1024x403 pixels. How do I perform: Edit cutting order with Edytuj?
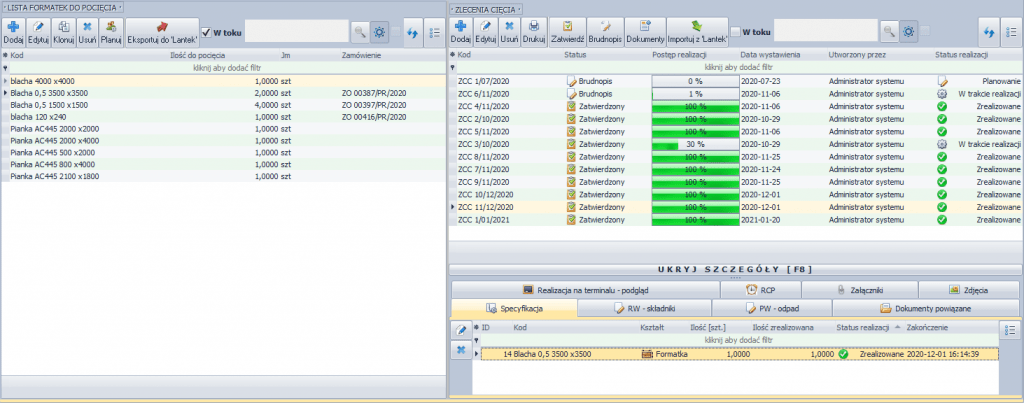486,31
